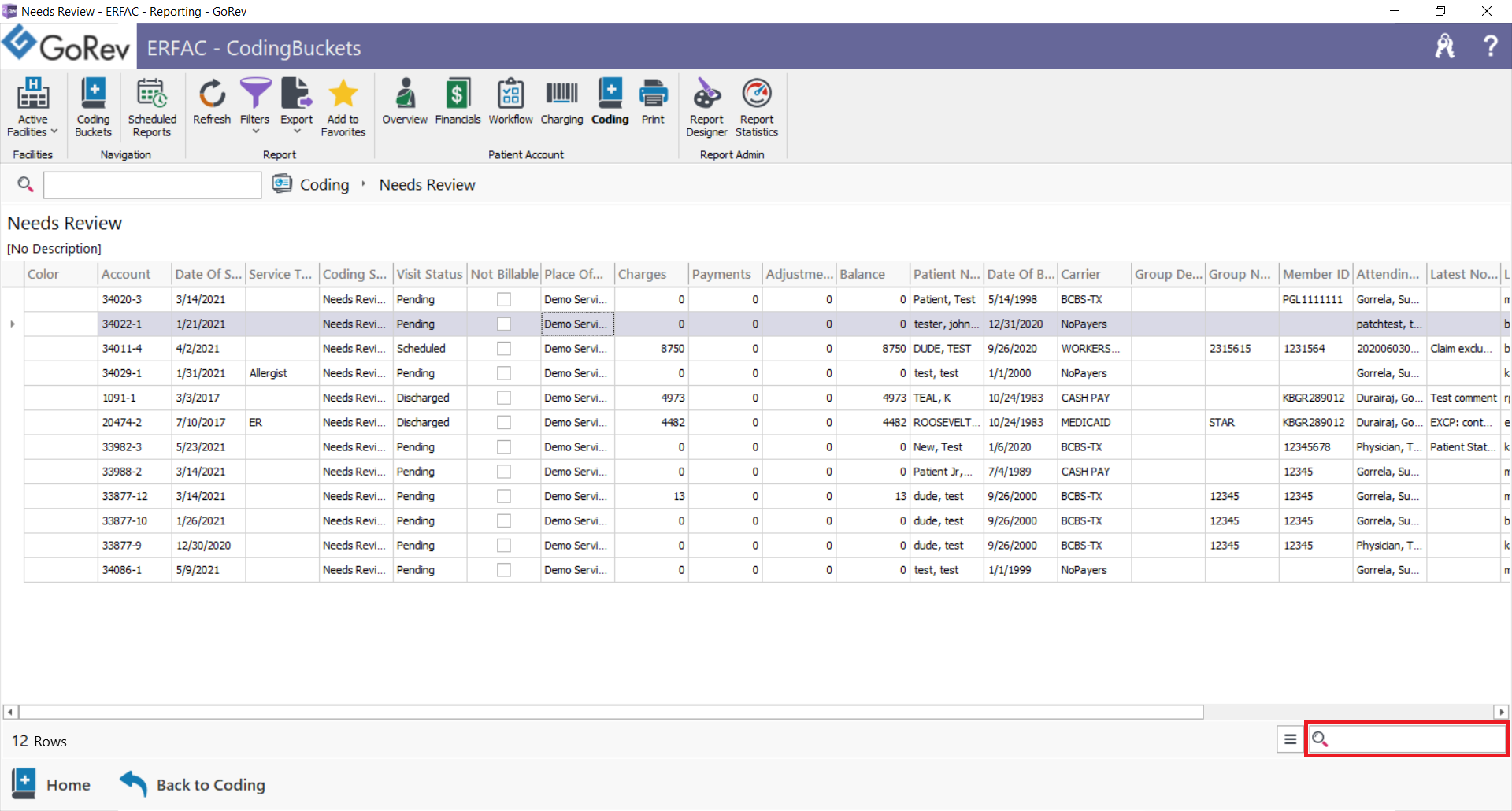Click the Scheduled visit status cell

pyautogui.click(x=430, y=348)
